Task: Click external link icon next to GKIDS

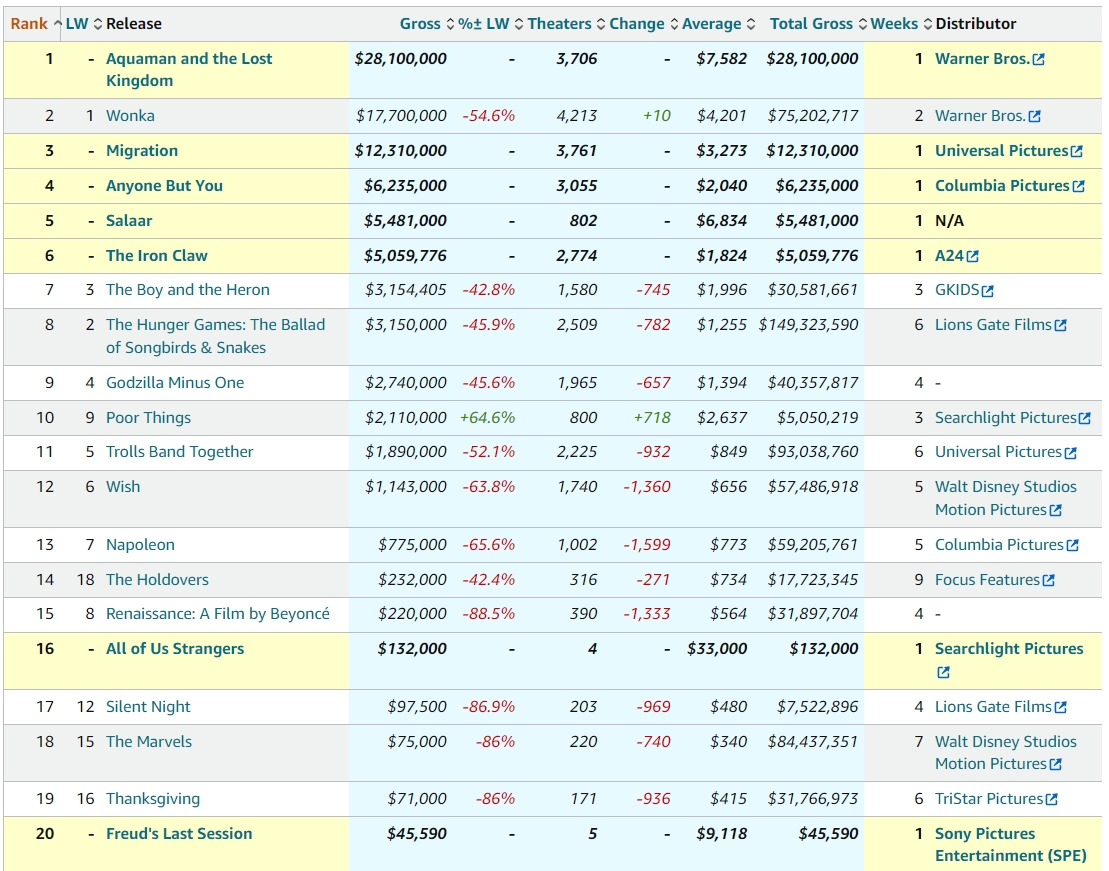Action: pos(987,291)
